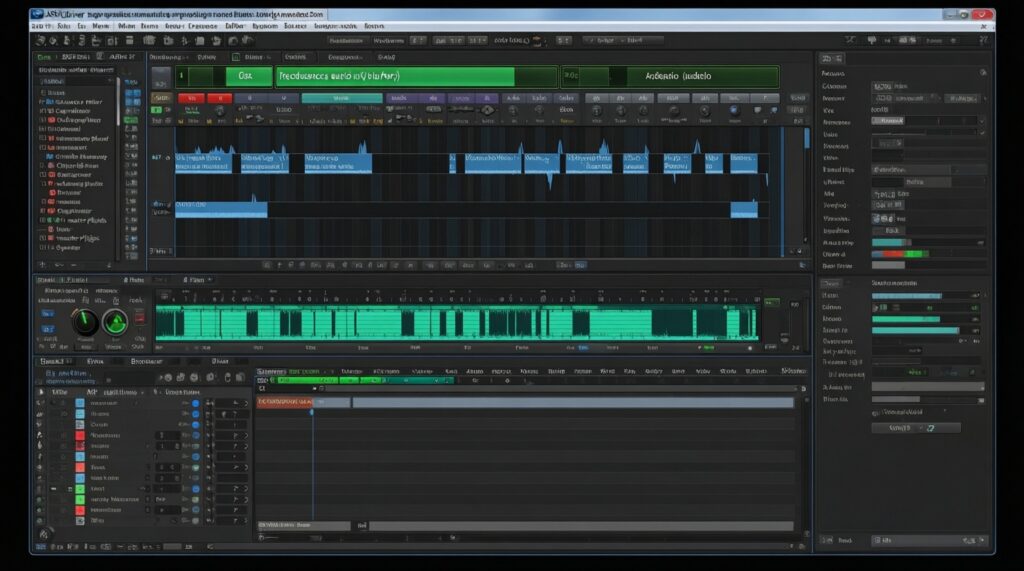Select the dark green Anderiio display field
This screenshot has width=1024, height=571.
[x=671, y=76]
